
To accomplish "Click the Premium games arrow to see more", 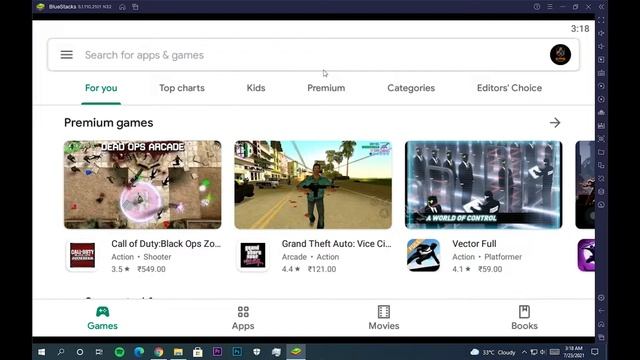I will [x=555, y=122].
